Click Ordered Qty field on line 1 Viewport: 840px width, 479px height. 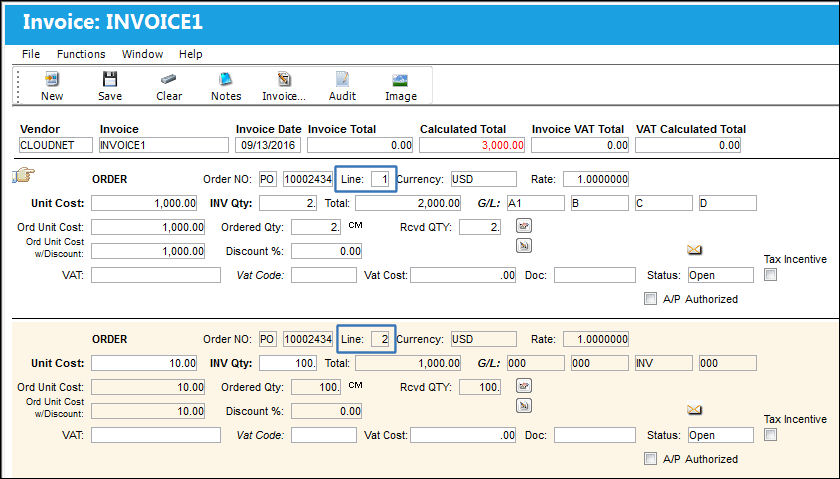click(316, 227)
